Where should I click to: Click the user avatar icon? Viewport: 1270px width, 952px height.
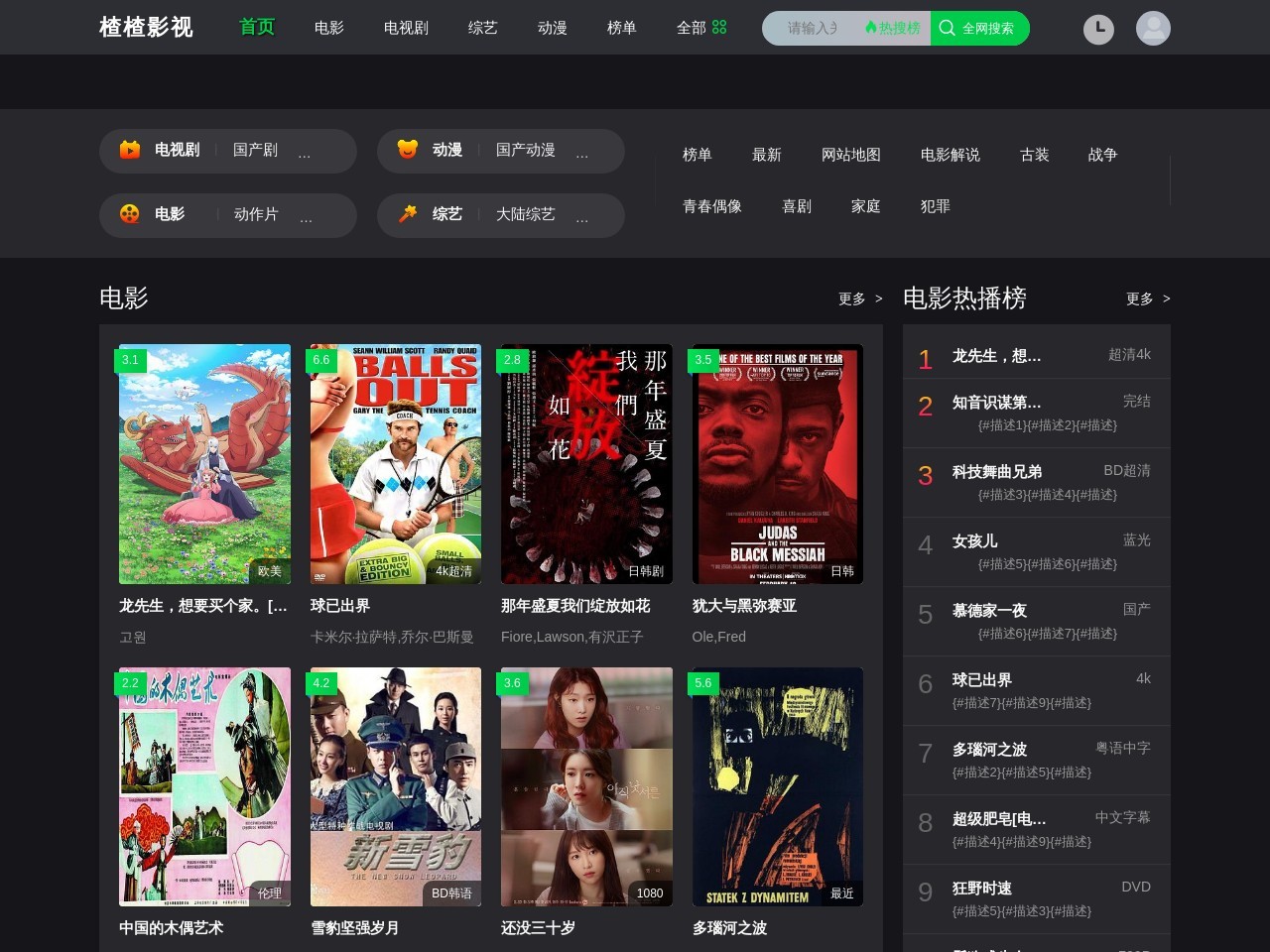[x=1153, y=29]
